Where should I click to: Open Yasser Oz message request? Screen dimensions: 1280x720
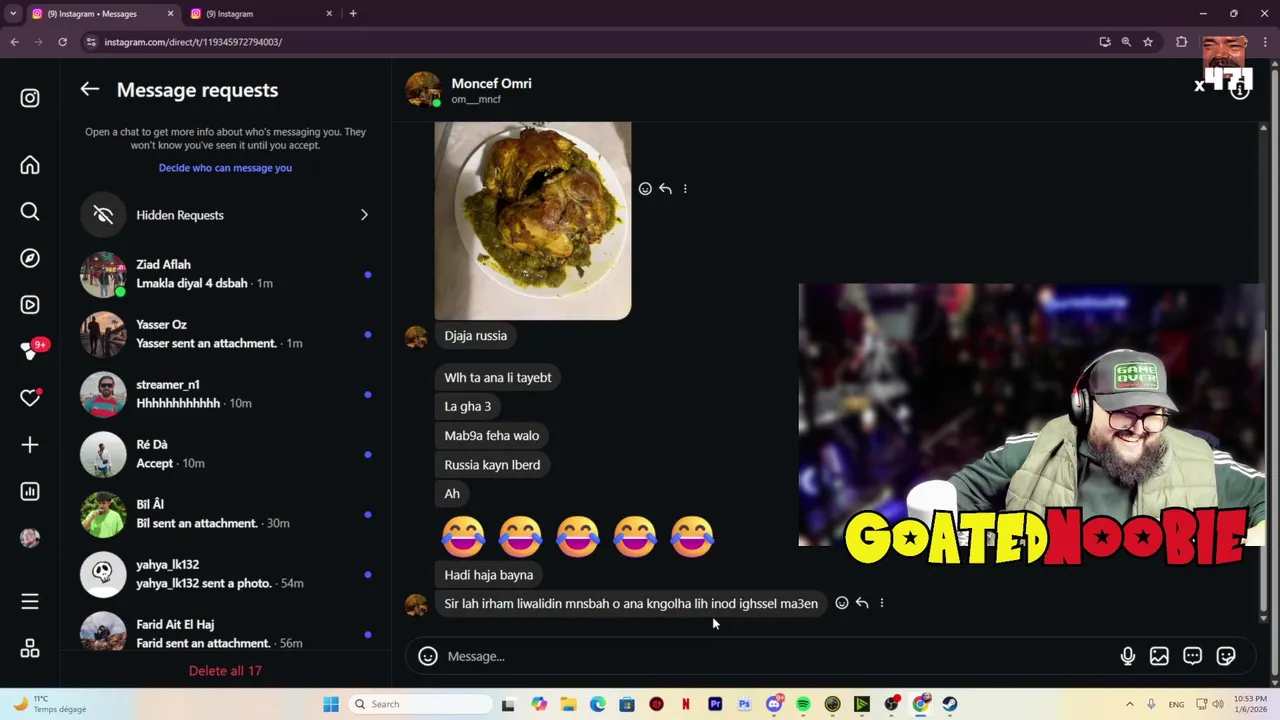click(225, 334)
